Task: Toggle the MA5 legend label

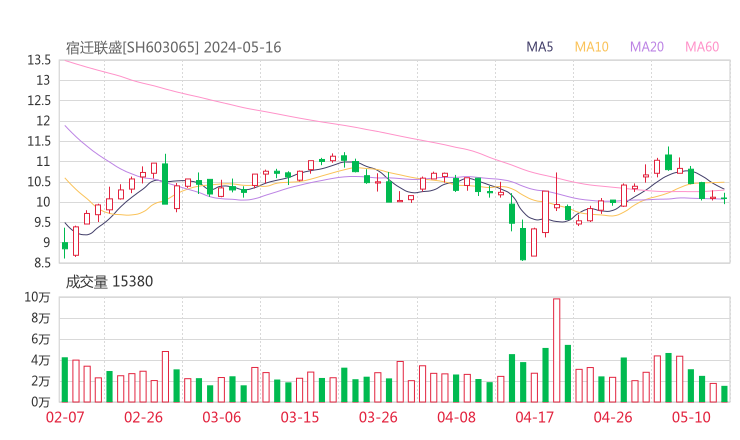Action: [x=540, y=47]
